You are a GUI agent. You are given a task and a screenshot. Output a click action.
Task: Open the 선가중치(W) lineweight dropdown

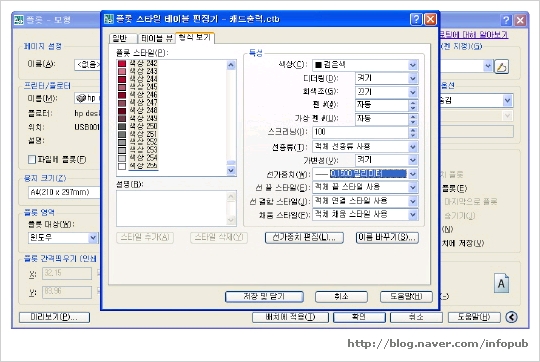[413, 174]
